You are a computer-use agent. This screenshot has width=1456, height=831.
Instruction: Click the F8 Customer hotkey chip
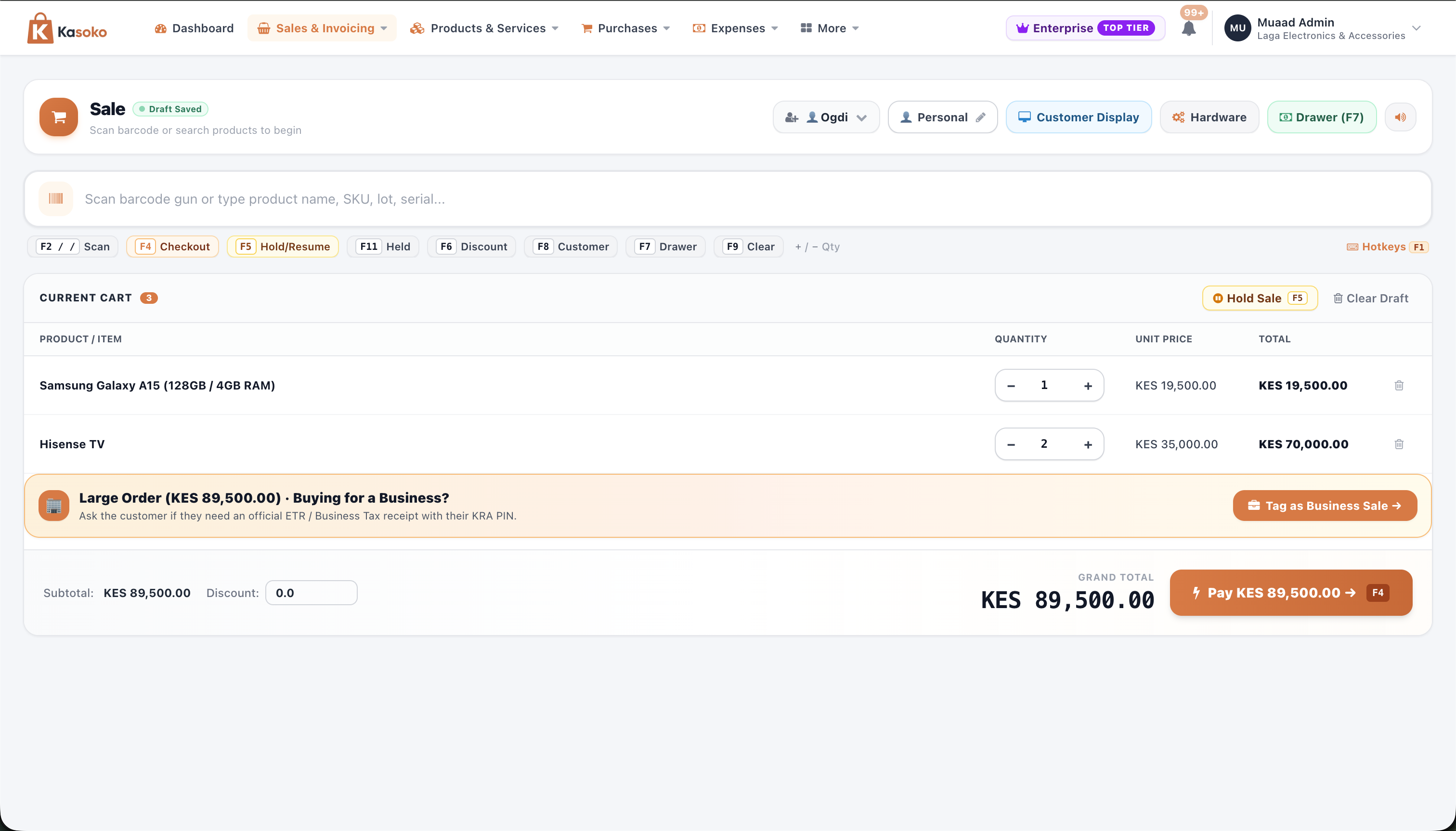coord(571,247)
